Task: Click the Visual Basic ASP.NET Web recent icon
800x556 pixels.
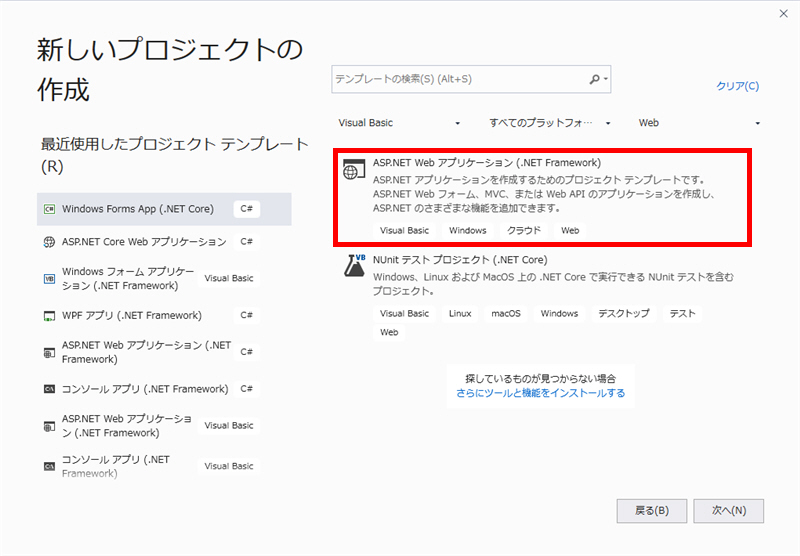Action: (x=49, y=426)
